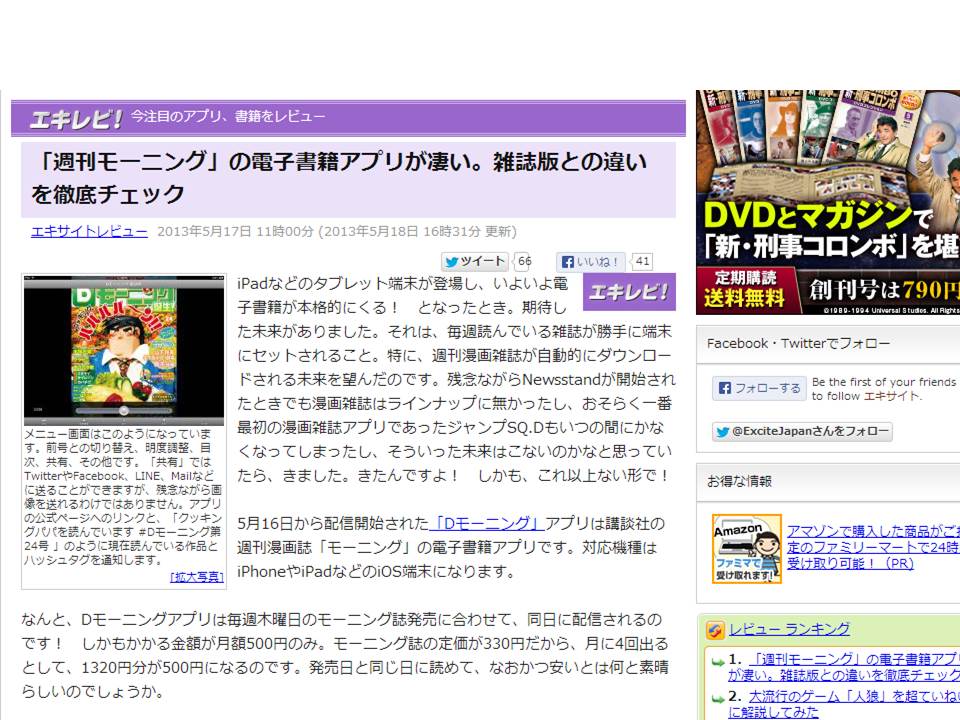This screenshot has height=720, width=960.
Task: Click the like count 41 bubble
Action: click(642, 261)
